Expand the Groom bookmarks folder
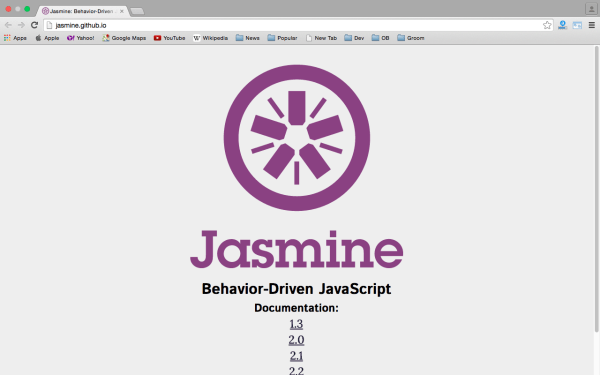The height and width of the screenshot is (375, 600). click(x=411, y=38)
